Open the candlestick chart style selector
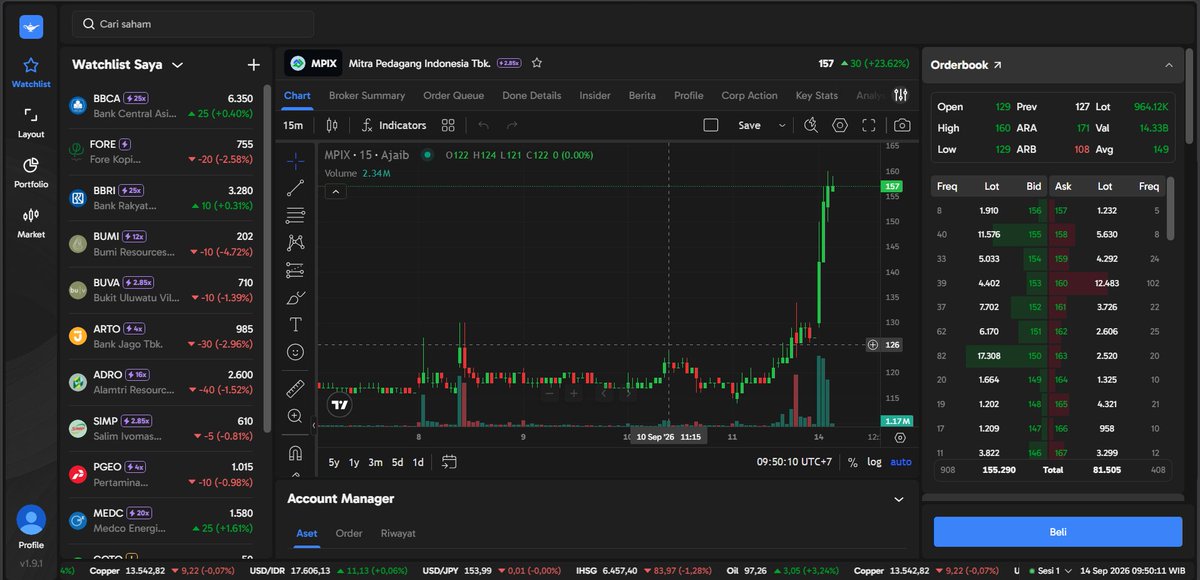 (x=332, y=125)
